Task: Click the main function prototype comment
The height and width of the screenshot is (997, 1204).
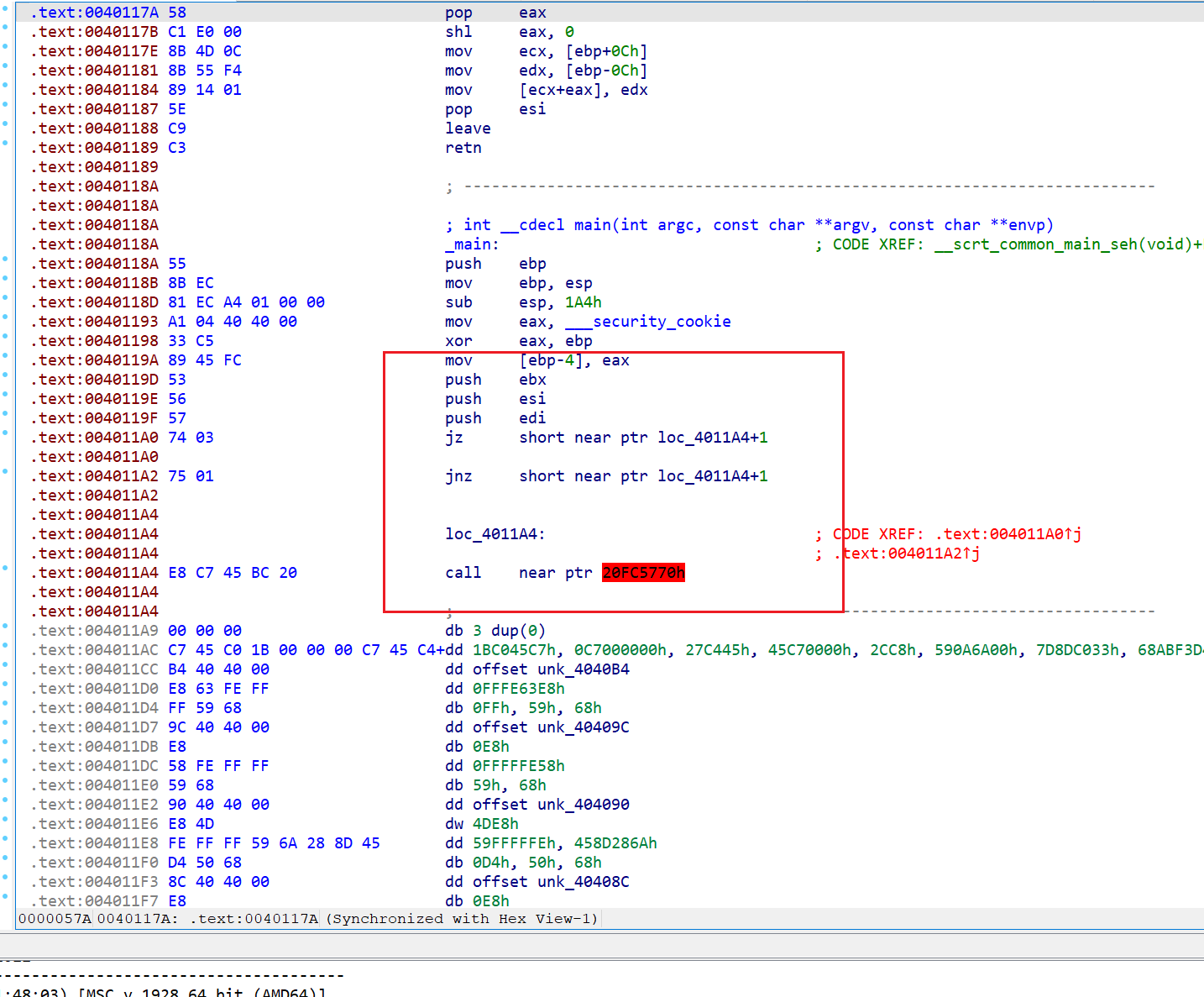Action: click(x=749, y=225)
